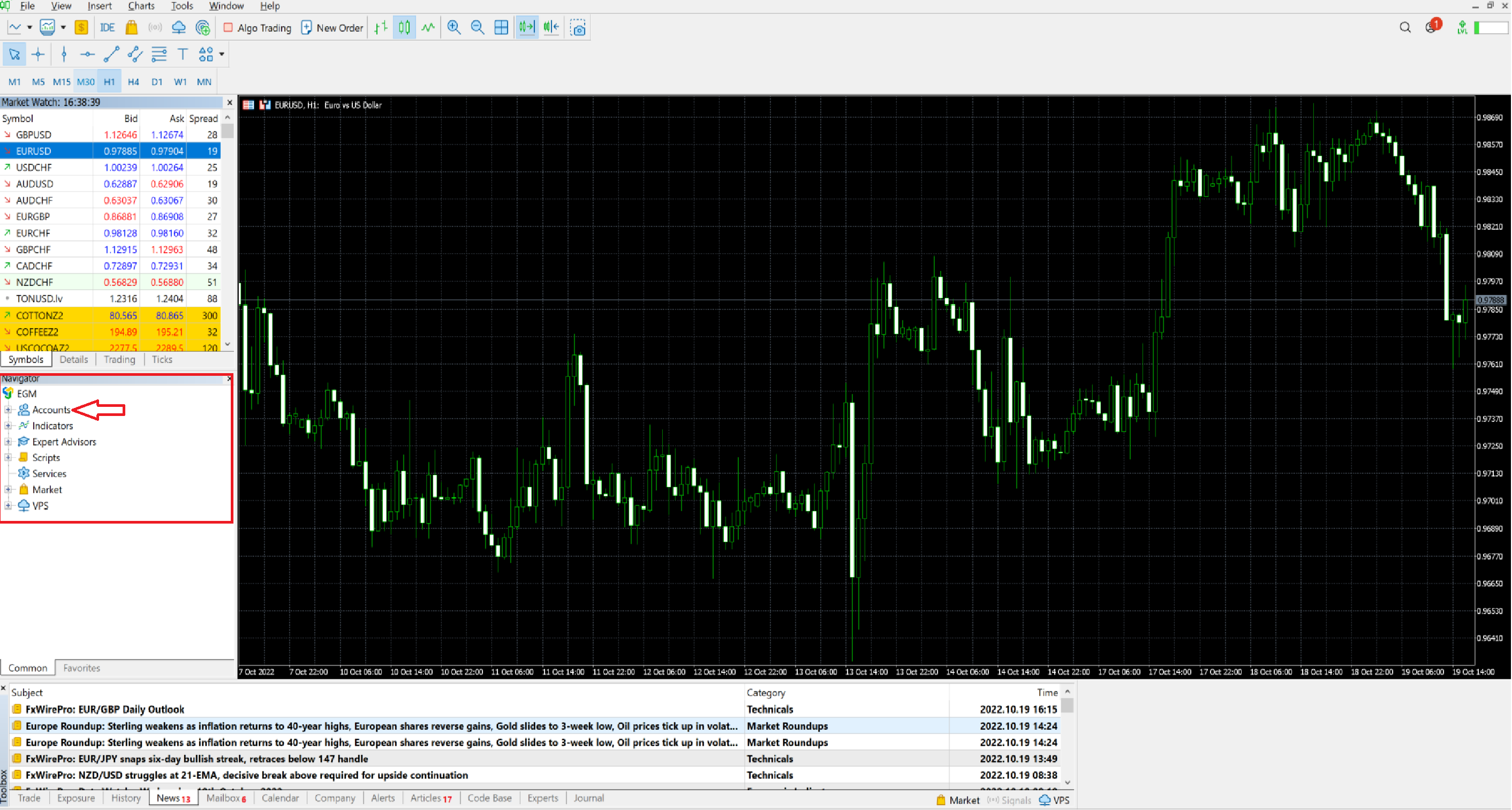
Task: Switch to the Calendar toolbox tab
Action: (280, 798)
